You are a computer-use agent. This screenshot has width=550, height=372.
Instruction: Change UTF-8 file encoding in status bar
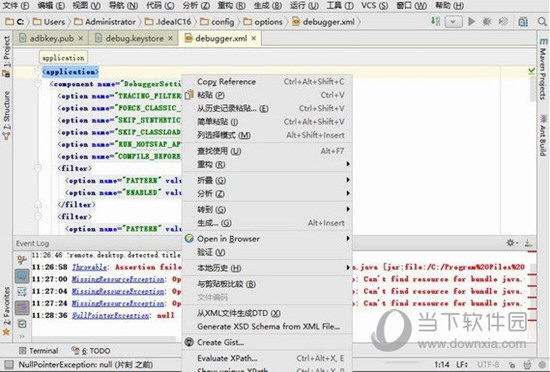488,365
